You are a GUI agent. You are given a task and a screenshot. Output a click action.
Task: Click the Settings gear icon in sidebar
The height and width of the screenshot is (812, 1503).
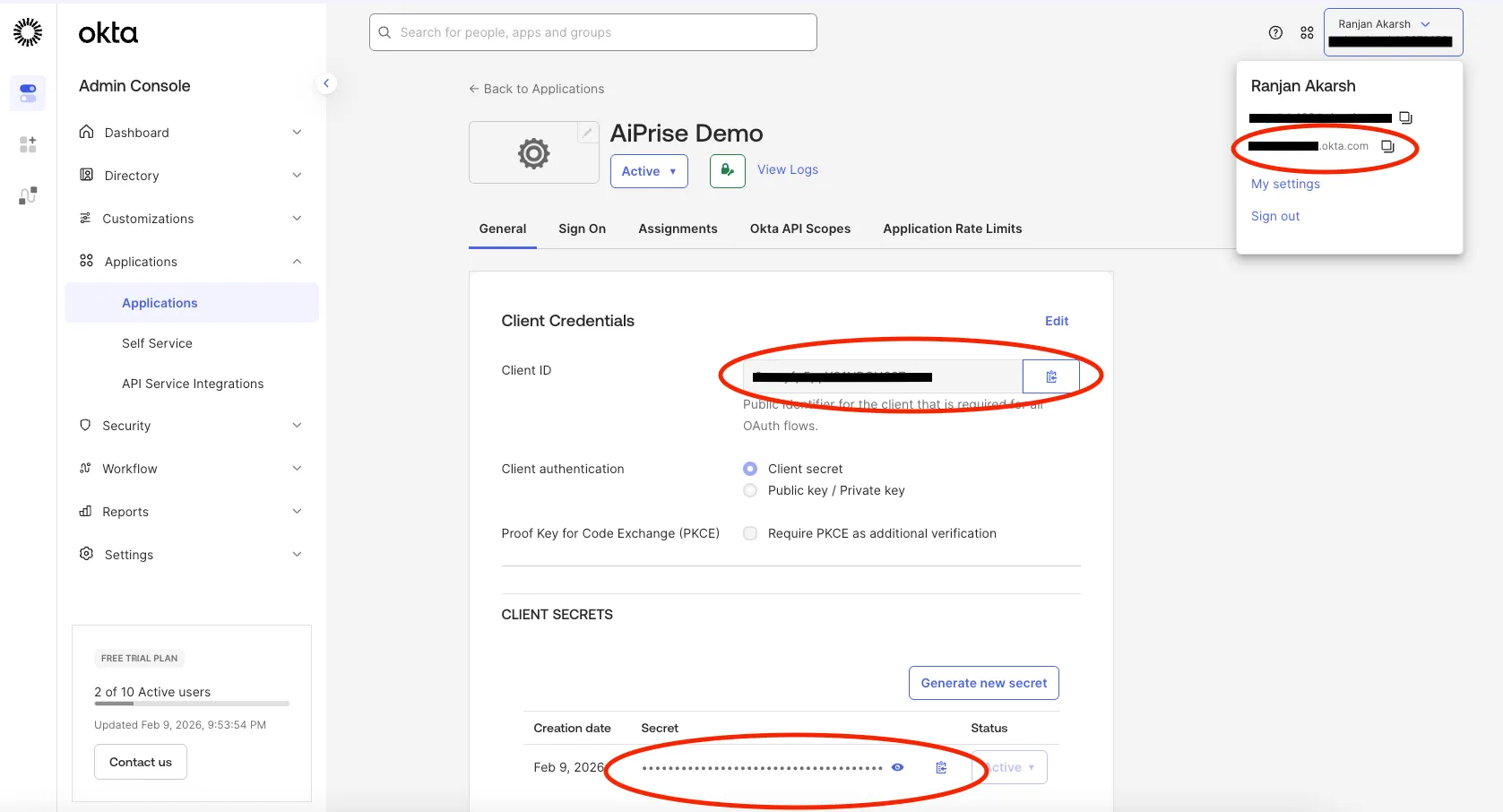tap(86, 554)
